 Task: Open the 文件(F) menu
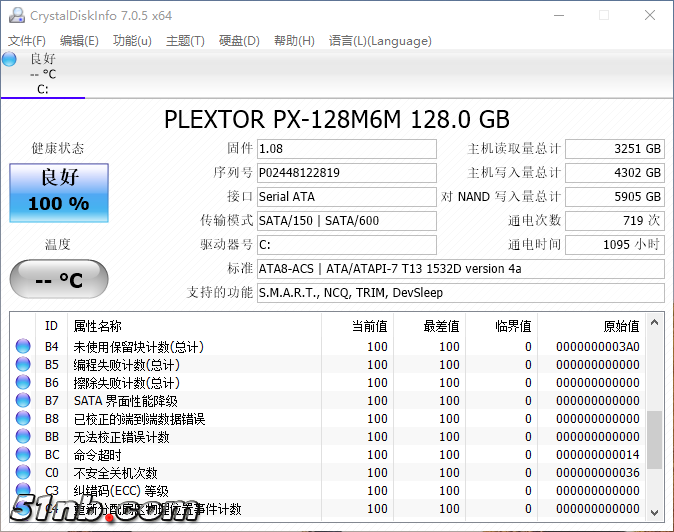pyautogui.click(x=27, y=41)
